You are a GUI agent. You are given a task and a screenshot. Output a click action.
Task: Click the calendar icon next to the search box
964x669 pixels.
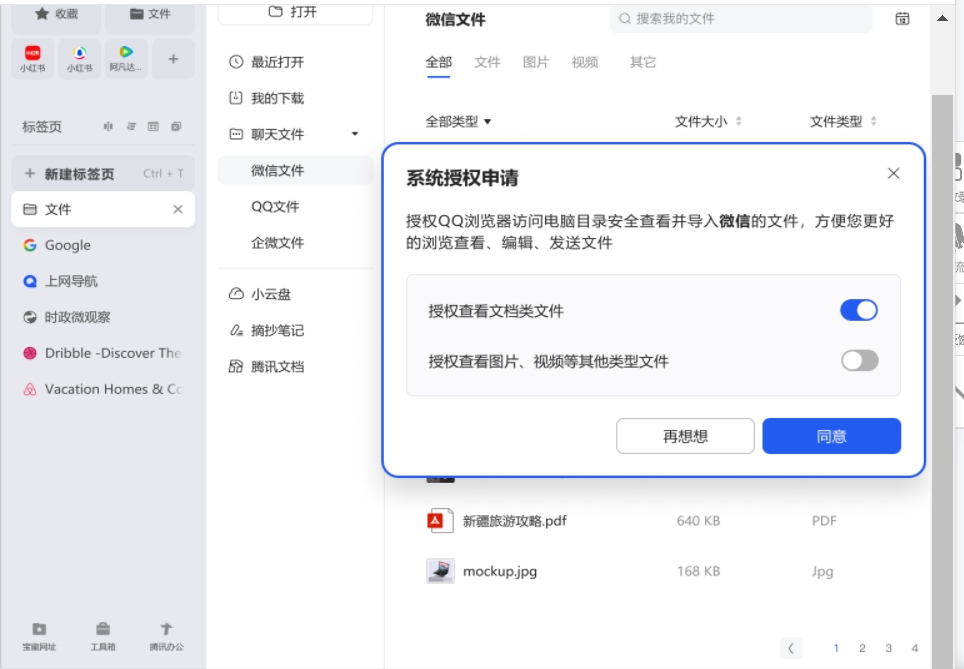(x=902, y=18)
